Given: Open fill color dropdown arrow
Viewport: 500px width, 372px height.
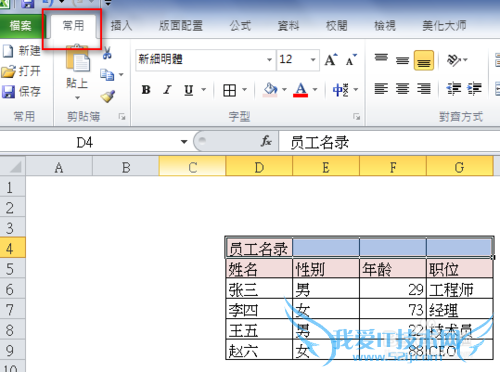Looking at the screenshot, I should pos(284,90).
